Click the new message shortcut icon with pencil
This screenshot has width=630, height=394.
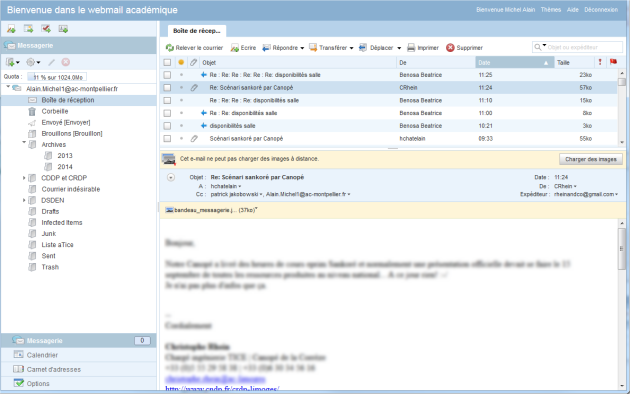click(11, 29)
